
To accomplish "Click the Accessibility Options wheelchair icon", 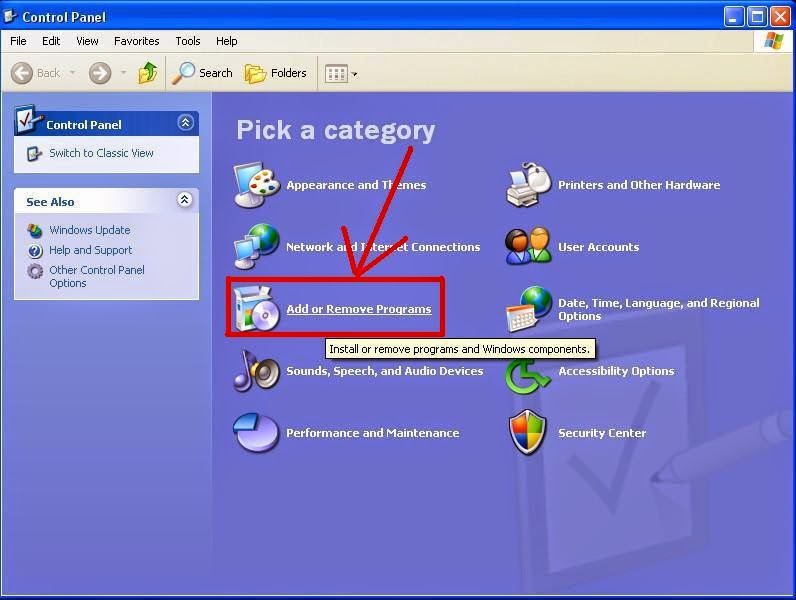I will point(528,376).
